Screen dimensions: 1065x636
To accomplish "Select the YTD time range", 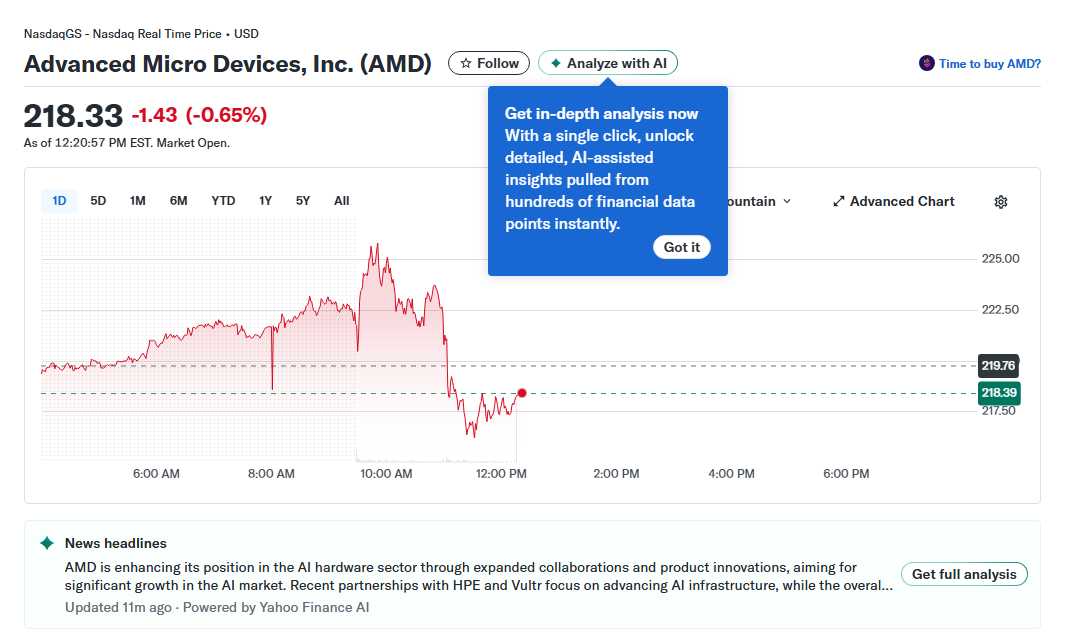I will 222,200.
